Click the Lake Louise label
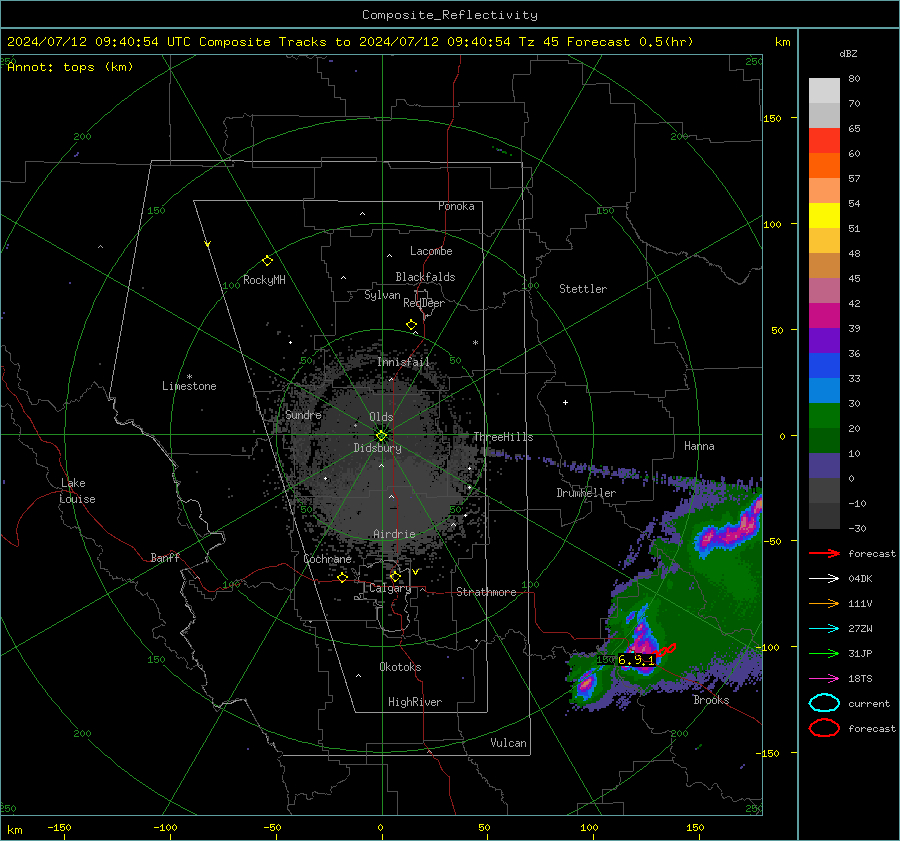This screenshot has height=841, width=900. tap(77, 491)
